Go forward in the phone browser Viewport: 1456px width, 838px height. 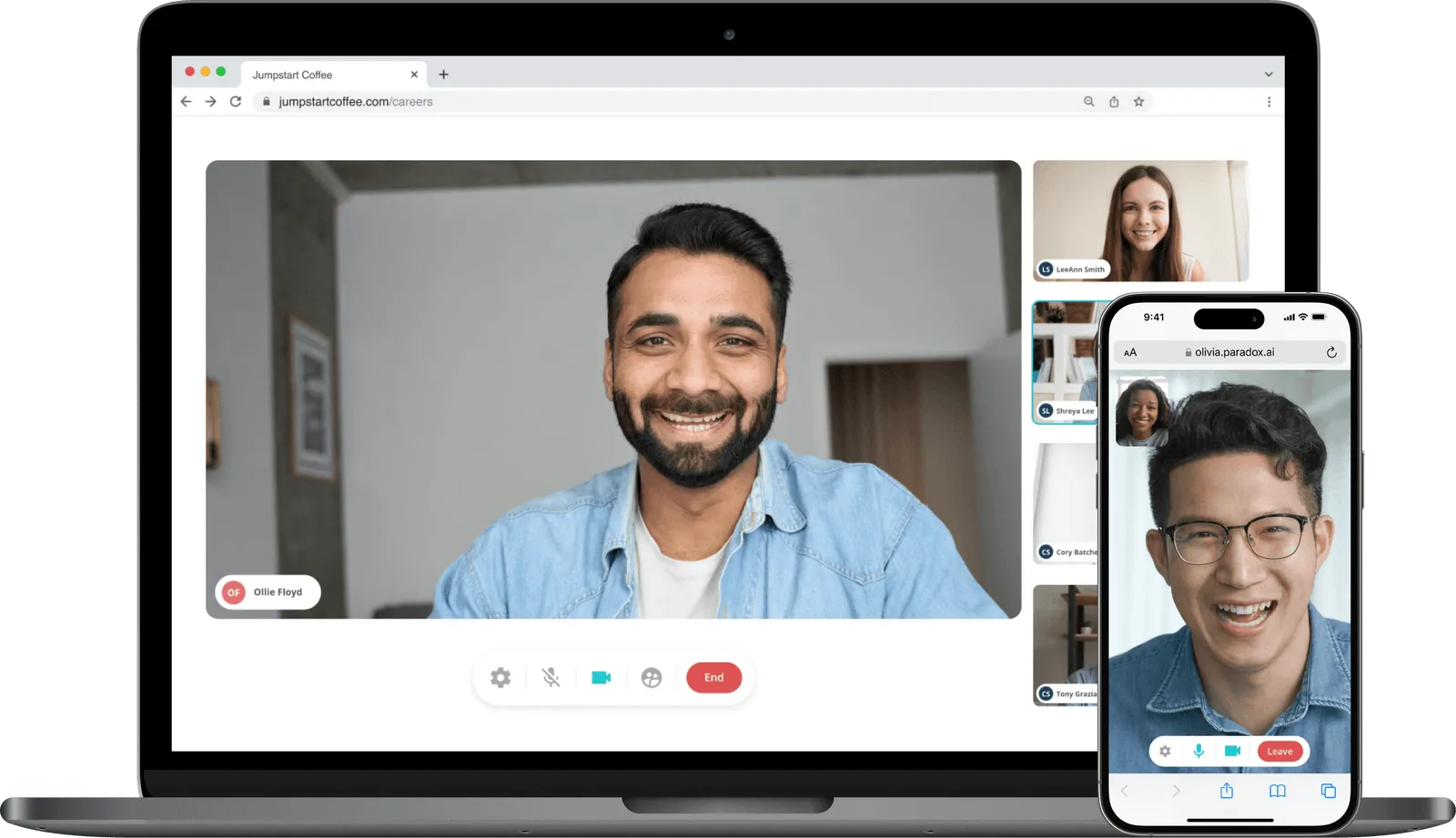point(1176,791)
